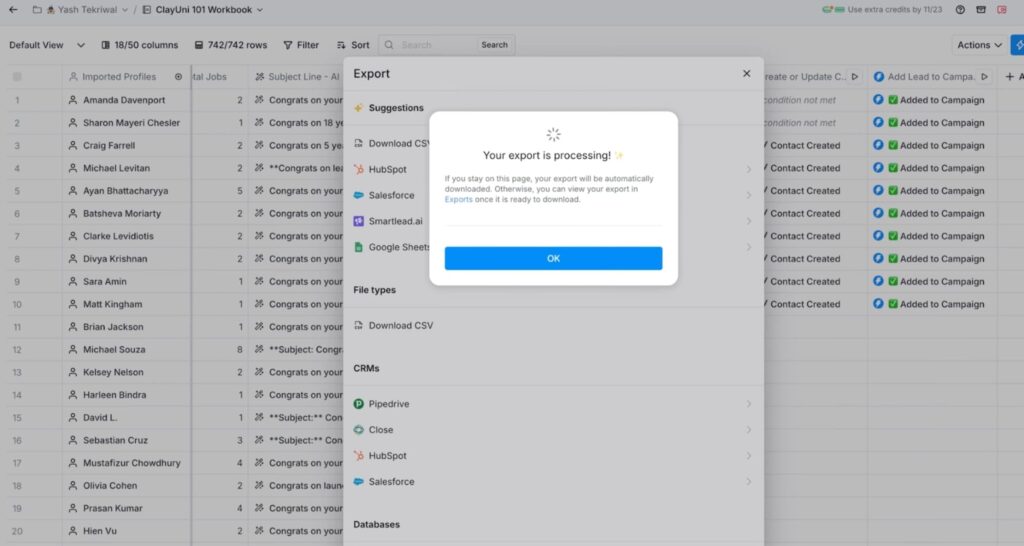The width and height of the screenshot is (1024, 546).
Task: Run the Add Lead to Campaign column play icon
Action: click(984, 76)
